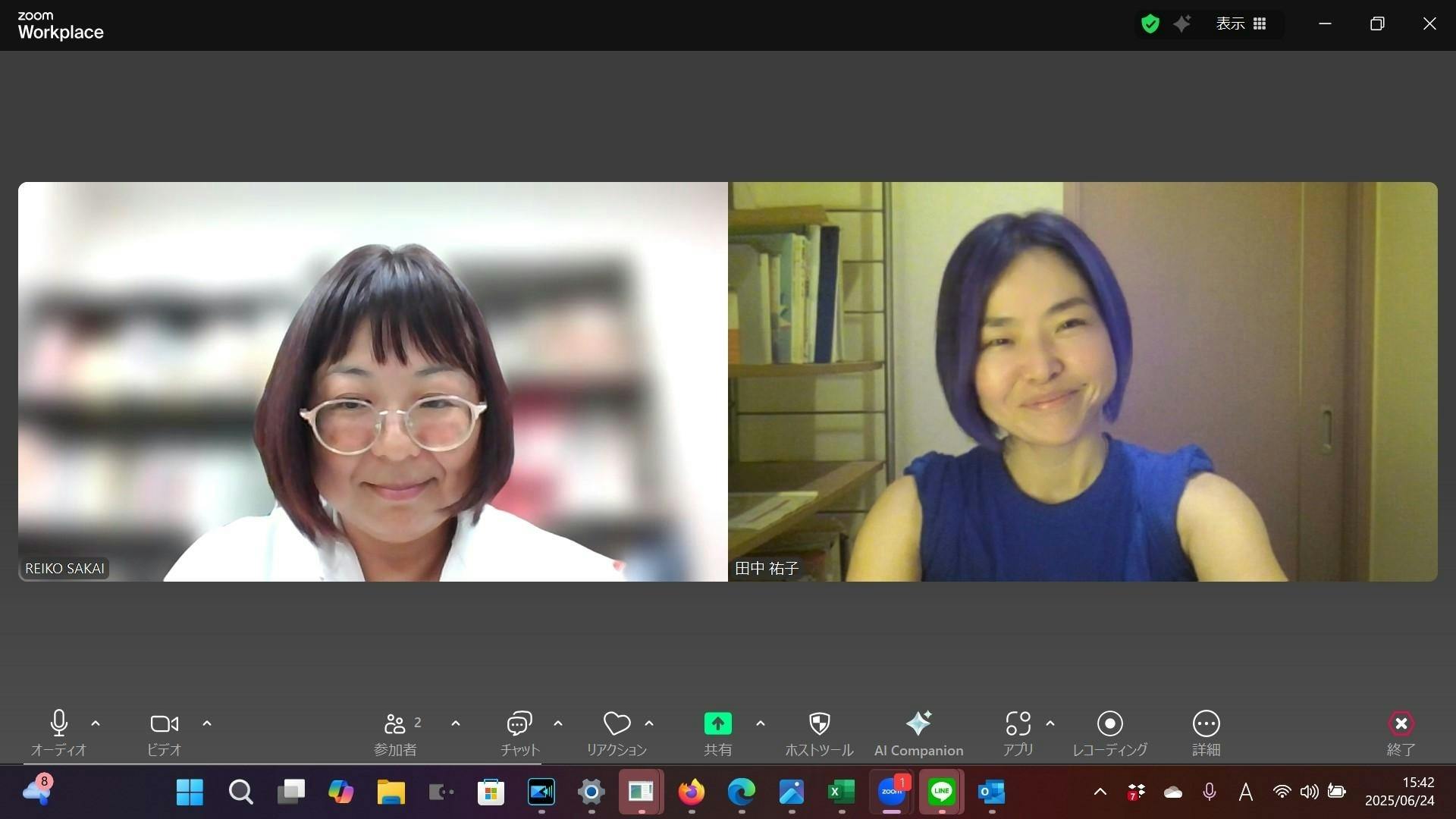This screenshot has width=1456, height=819.
Task: Open host tools (ホストツール) shield icon
Action: (x=819, y=725)
